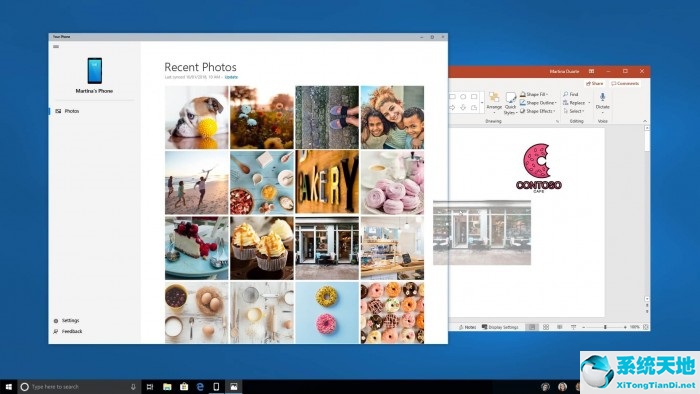This screenshot has width=700, height=394.
Task: Open the beach family photo
Action: tap(196, 182)
